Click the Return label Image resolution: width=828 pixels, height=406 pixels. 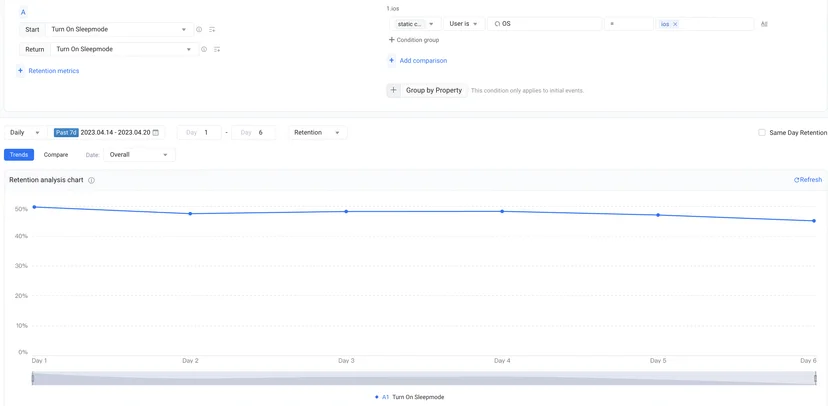(x=35, y=49)
